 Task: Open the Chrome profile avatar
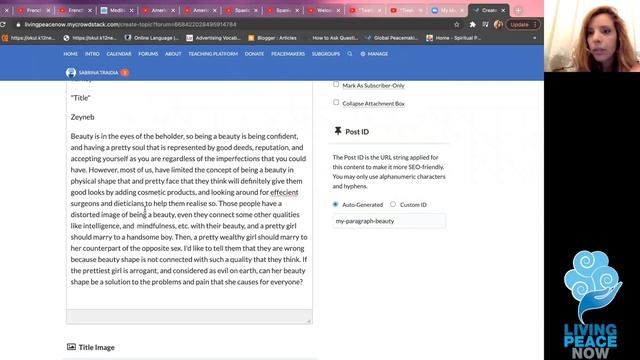(498, 24)
